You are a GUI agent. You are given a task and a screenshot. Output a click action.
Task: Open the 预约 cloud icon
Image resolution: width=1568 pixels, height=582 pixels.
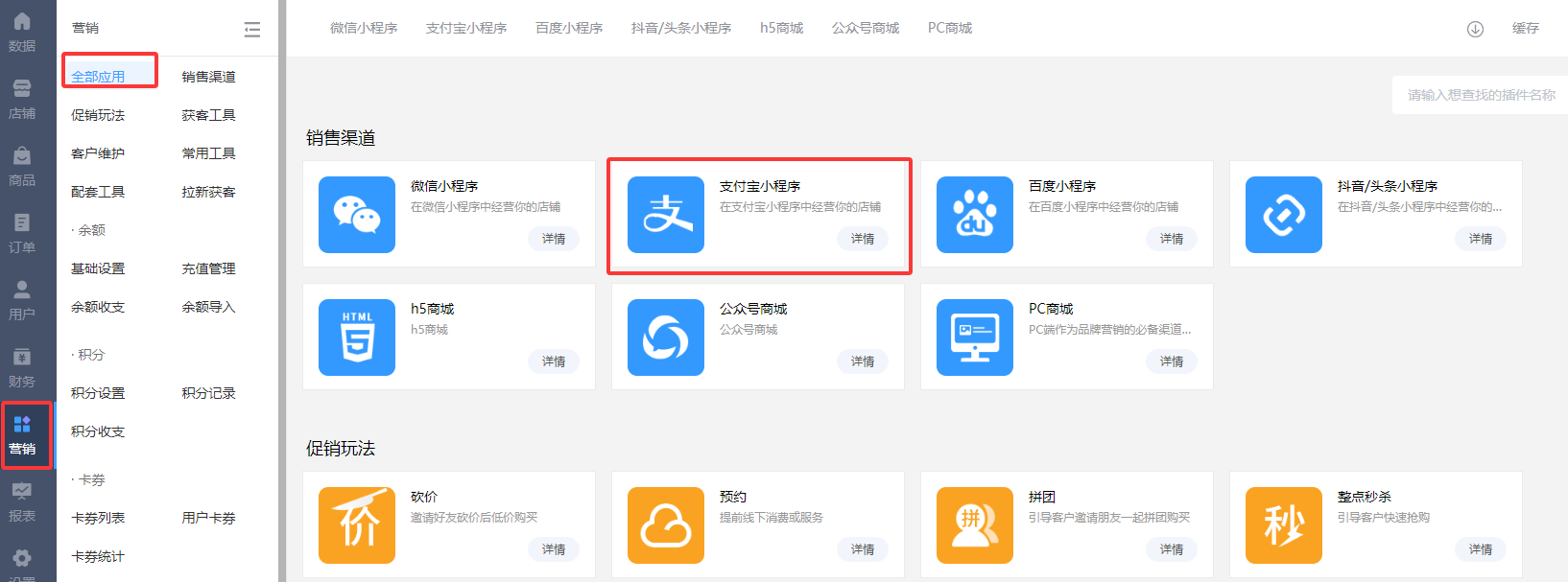coord(666,525)
